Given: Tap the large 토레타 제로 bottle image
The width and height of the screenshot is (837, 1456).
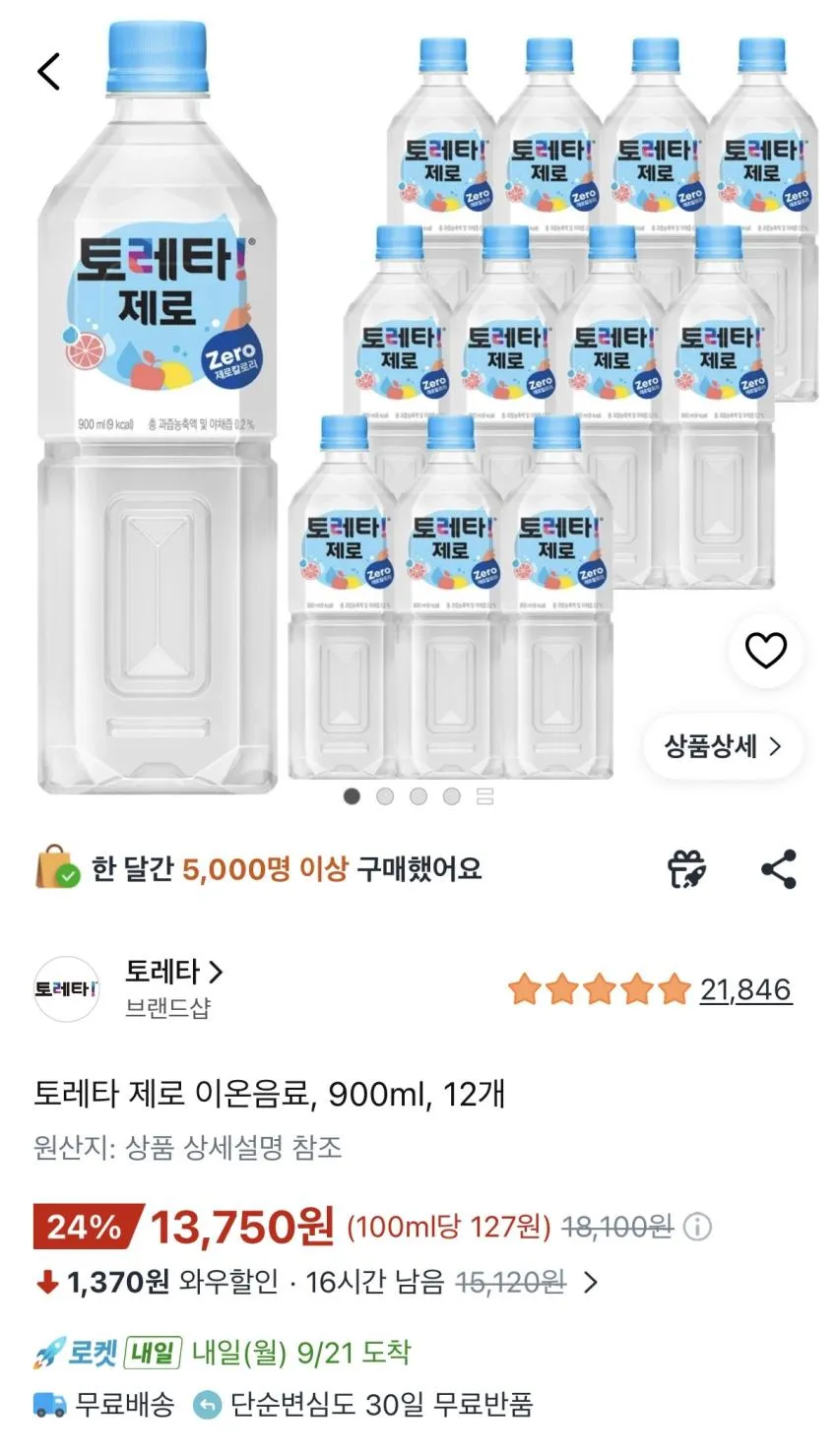Looking at the screenshot, I should (x=158, y=409).
